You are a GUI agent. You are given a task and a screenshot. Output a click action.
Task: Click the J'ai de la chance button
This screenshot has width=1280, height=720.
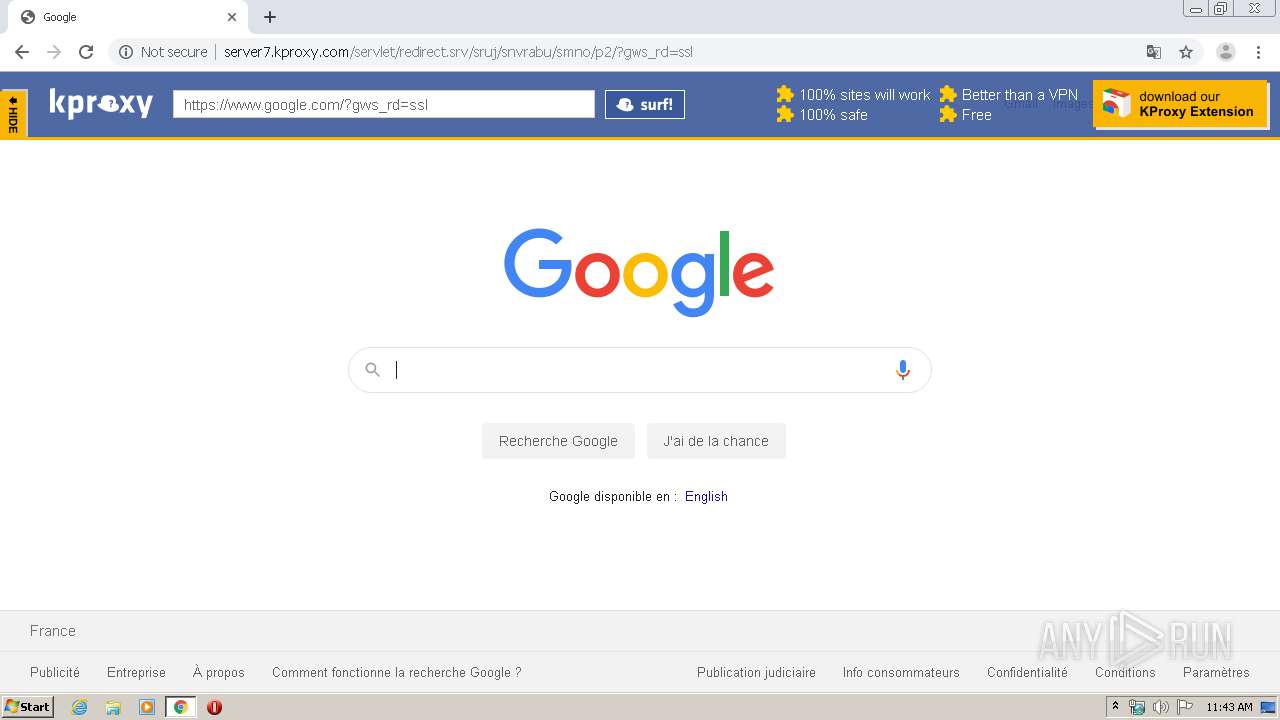pyautogui.click(x=716, y=441)
